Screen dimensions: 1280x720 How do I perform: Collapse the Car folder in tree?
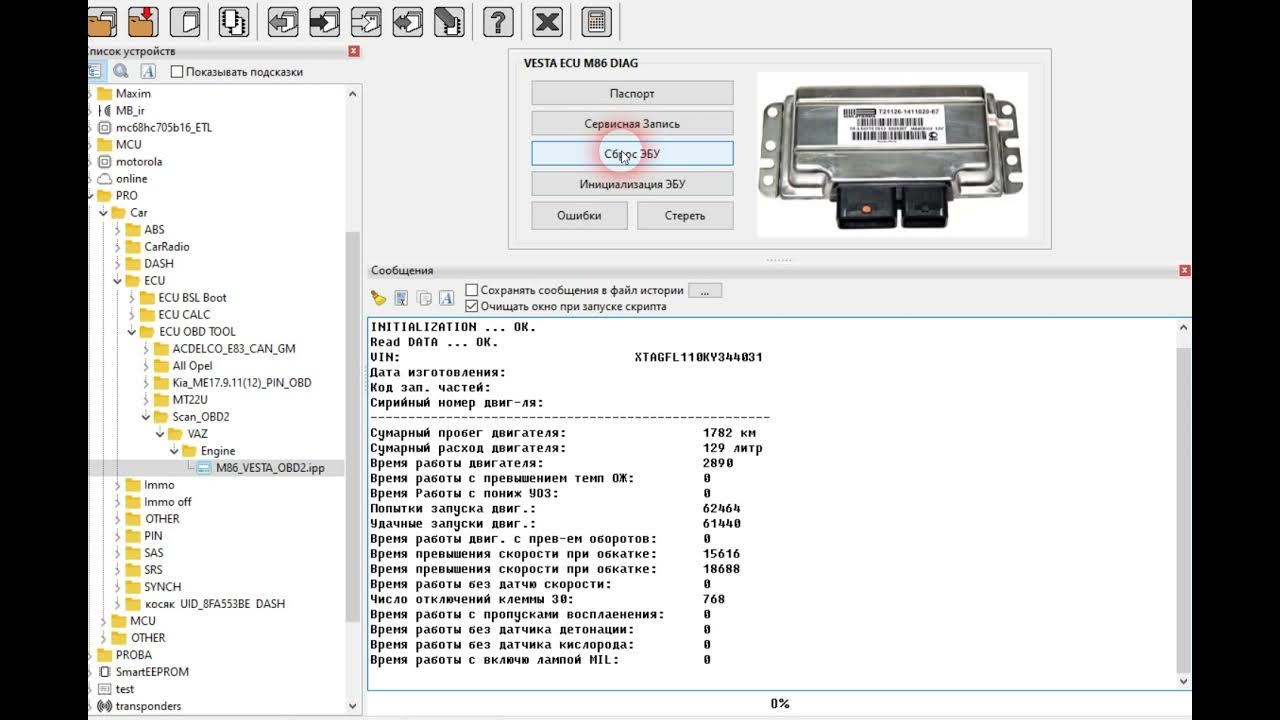point(103,213)
